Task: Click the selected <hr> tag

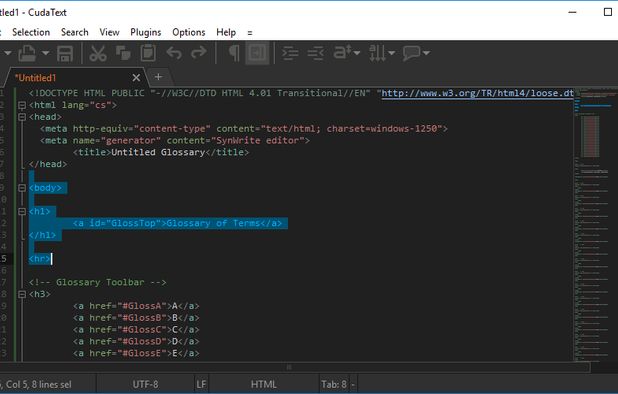Action: tap(40, 259)
